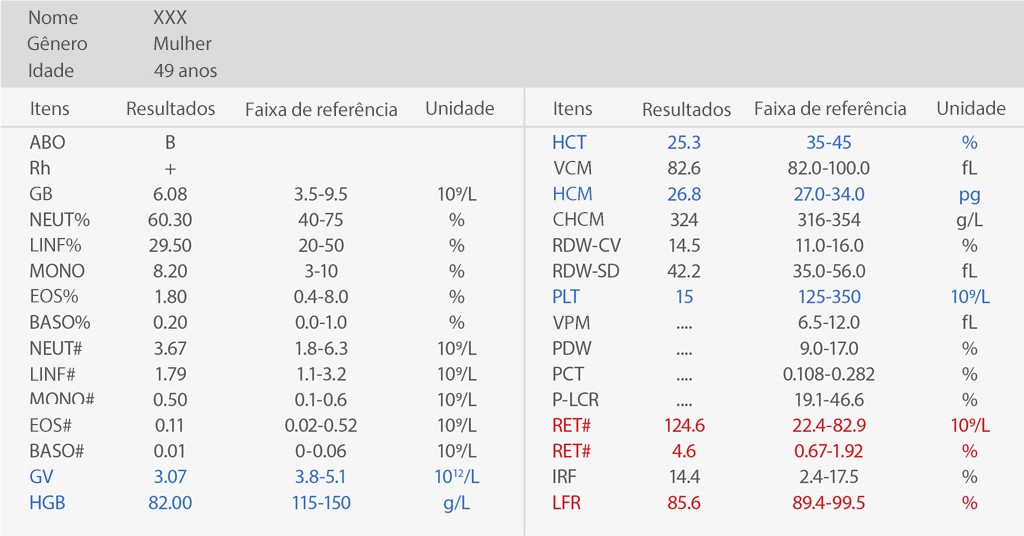Click the RET# result value 124.6
1024x536 pixels.
coord(685,426)
